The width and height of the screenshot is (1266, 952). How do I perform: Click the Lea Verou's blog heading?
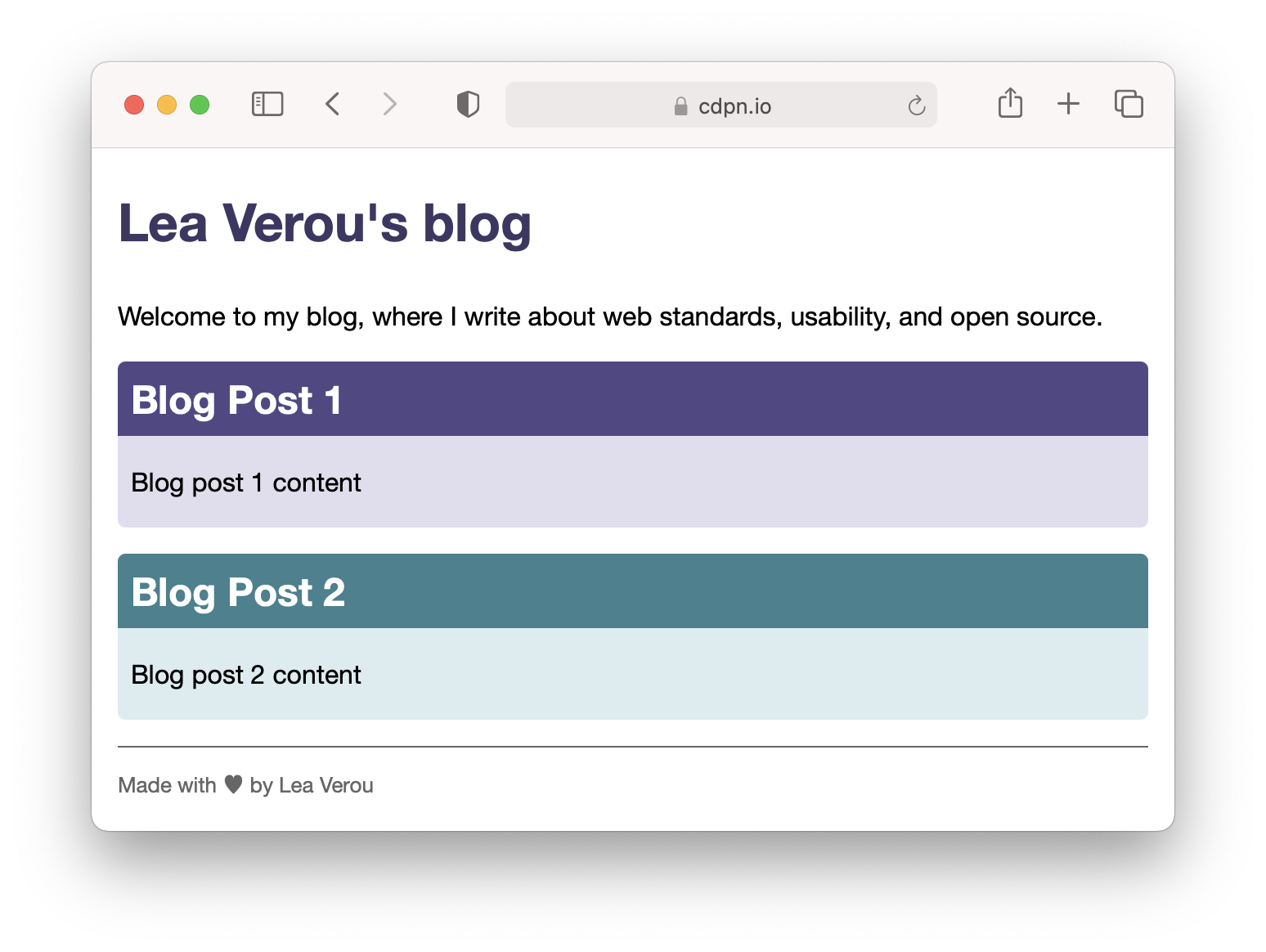point(325,223)
